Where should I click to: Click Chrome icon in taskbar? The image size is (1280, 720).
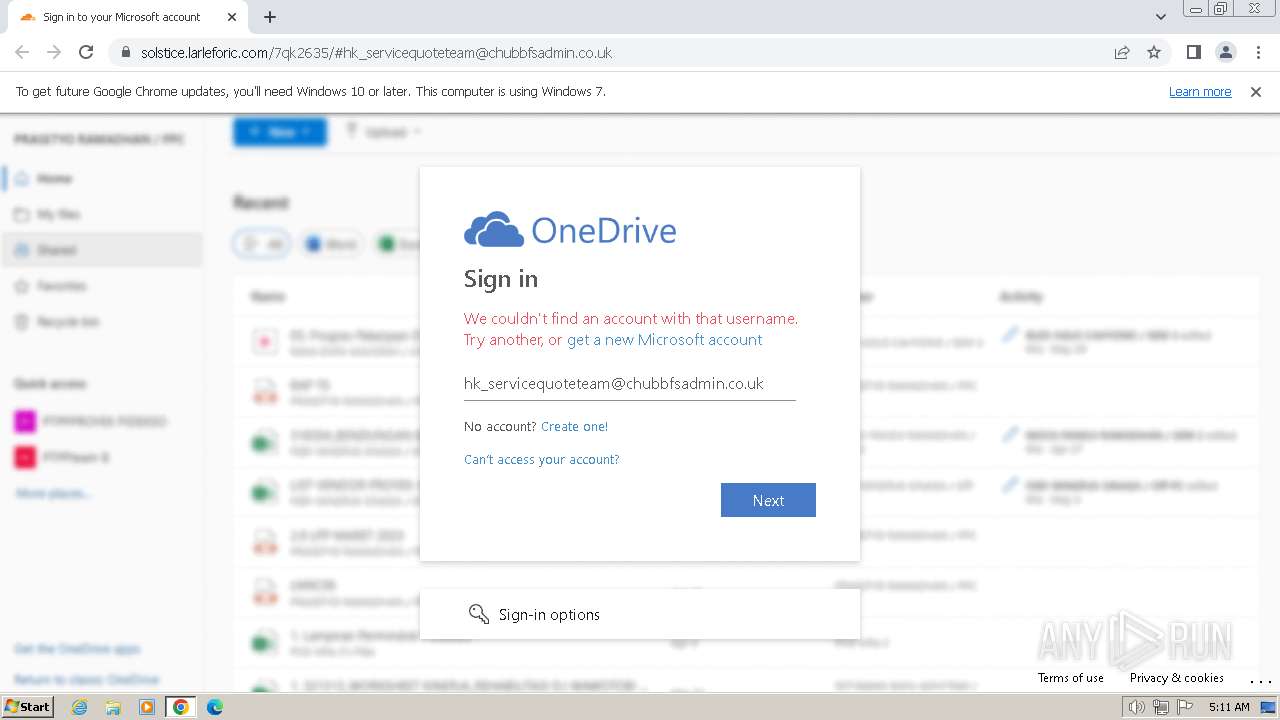tap(181, 707)
